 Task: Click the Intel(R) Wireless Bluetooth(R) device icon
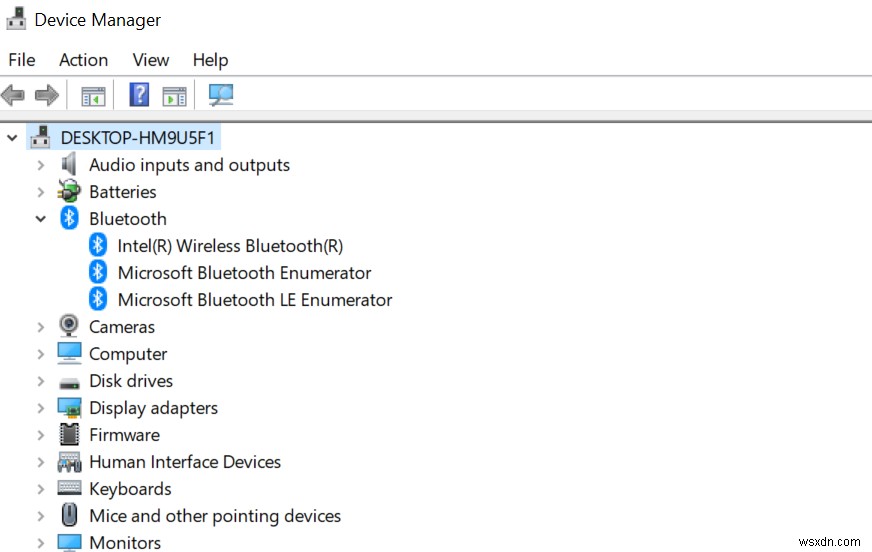[x=98, y=245]
